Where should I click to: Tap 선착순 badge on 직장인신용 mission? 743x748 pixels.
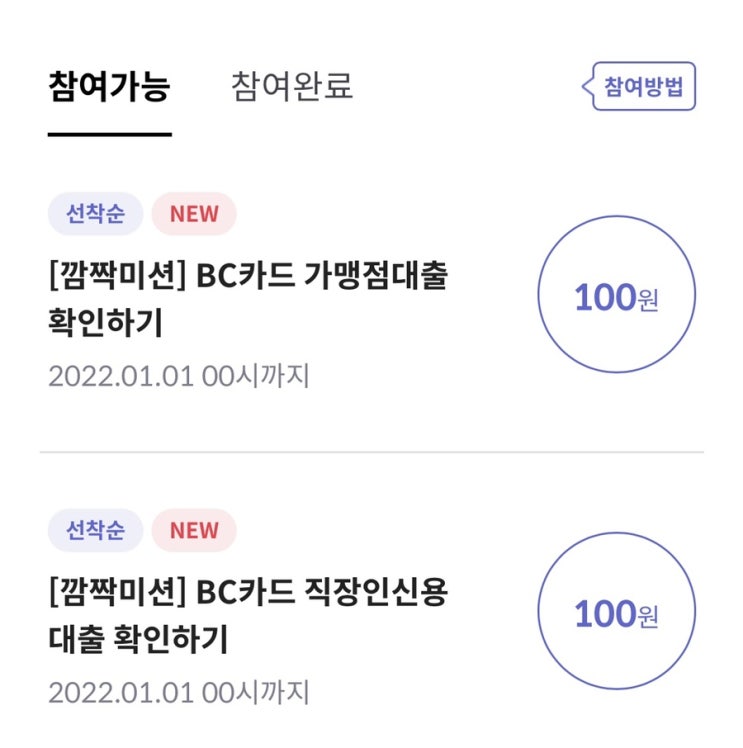pos(95,530)
